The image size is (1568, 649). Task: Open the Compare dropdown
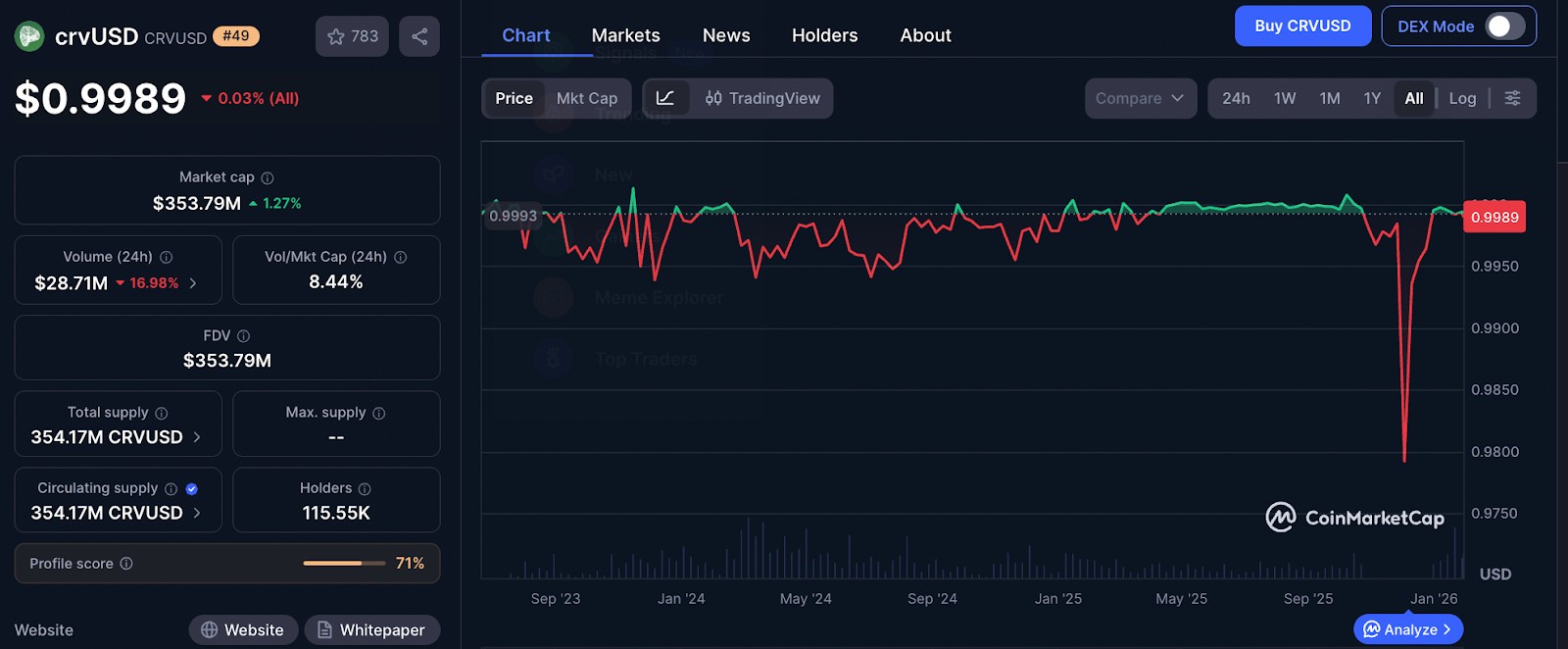(1141, 98)
